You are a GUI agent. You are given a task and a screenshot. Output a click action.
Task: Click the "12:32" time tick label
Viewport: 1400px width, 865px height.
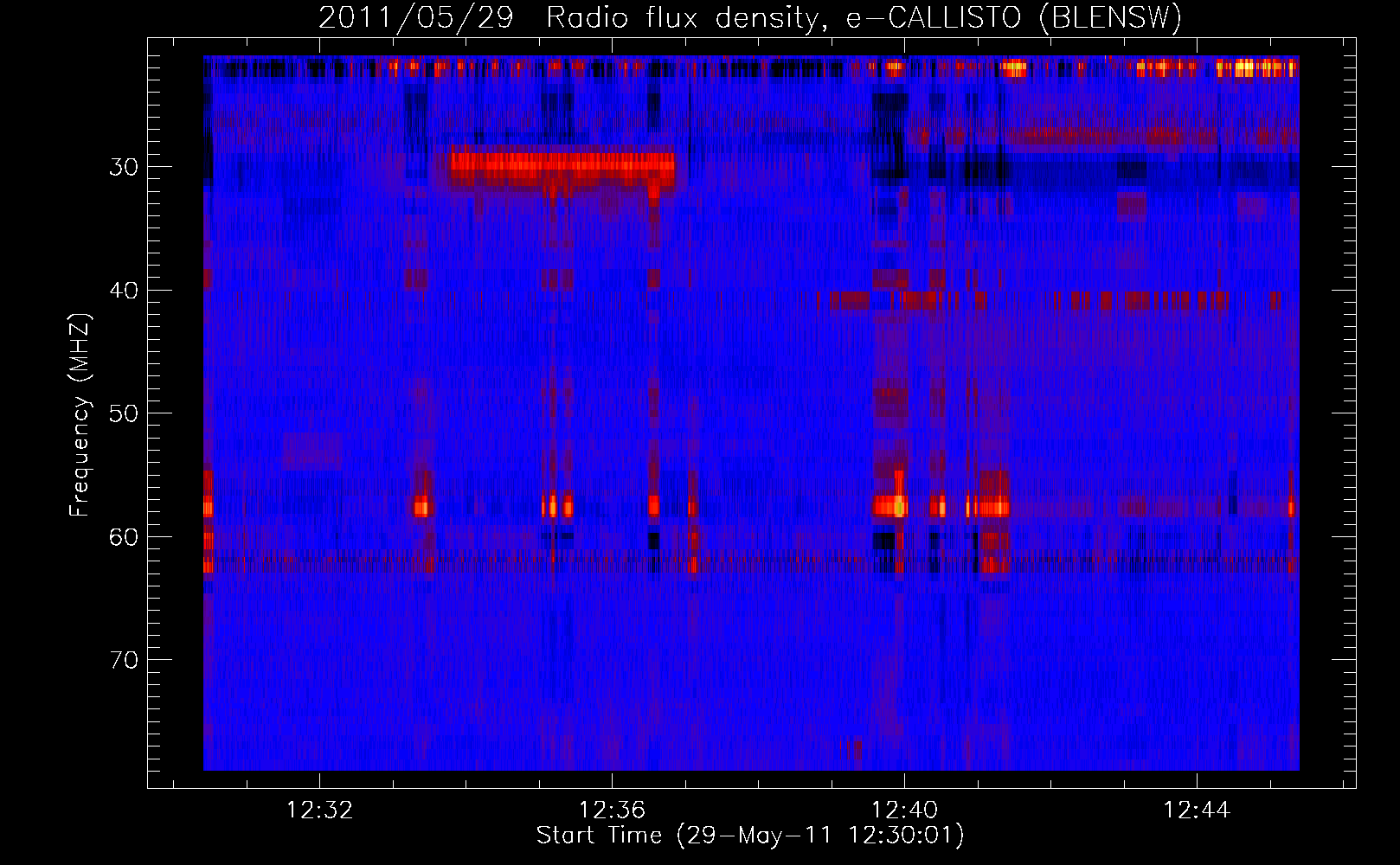point(319,811)
